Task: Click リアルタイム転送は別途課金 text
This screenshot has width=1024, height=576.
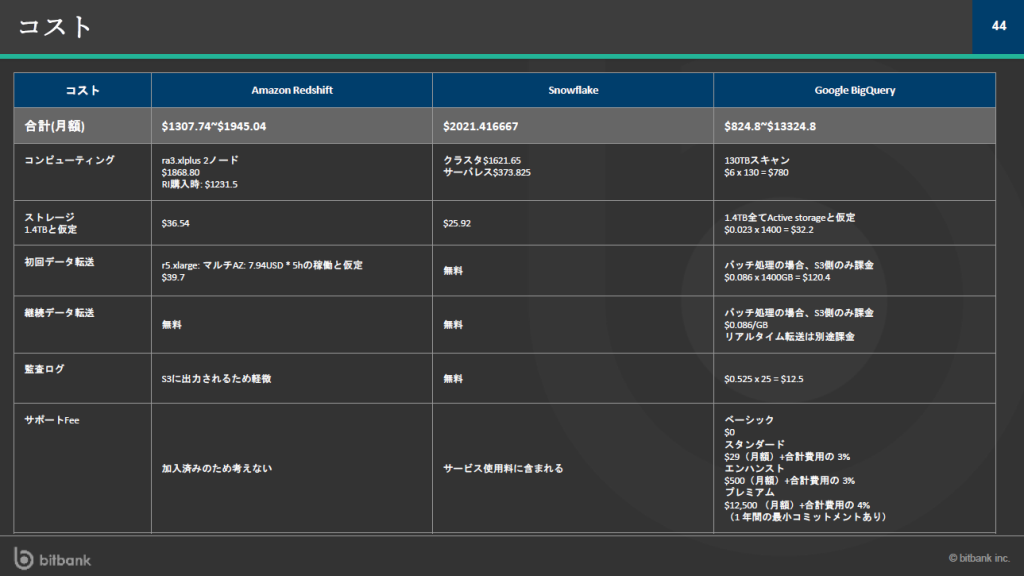Action: (x=789, y=337)
